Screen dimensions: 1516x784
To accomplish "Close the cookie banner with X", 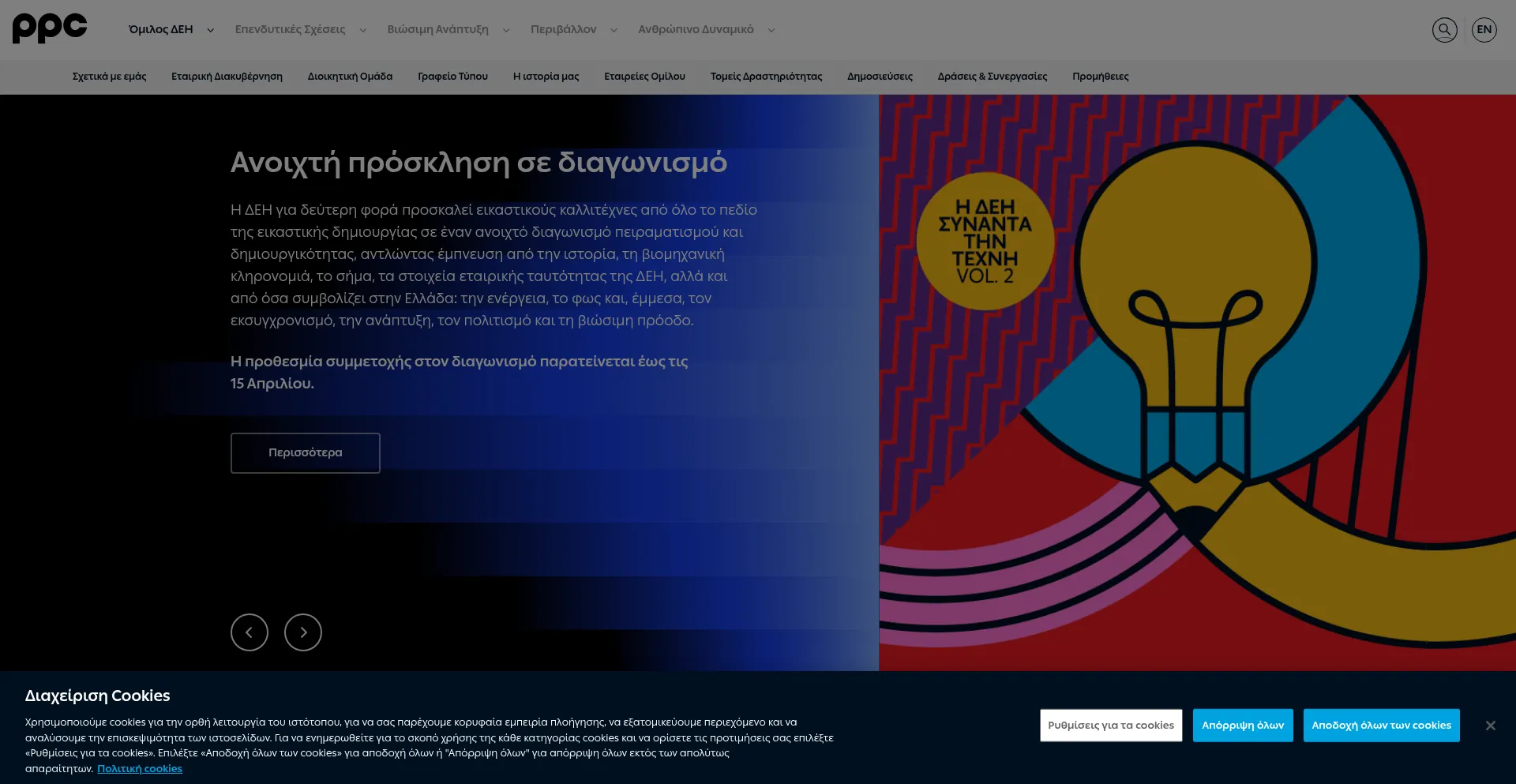I will pos(1490,726).
